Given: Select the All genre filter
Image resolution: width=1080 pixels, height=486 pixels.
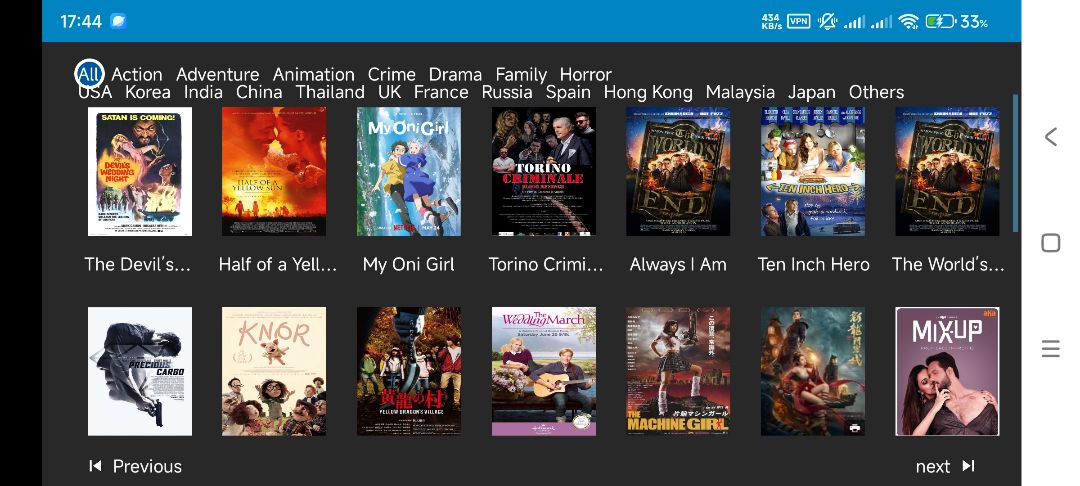Looking at the screenshot, I should point(90,74).
